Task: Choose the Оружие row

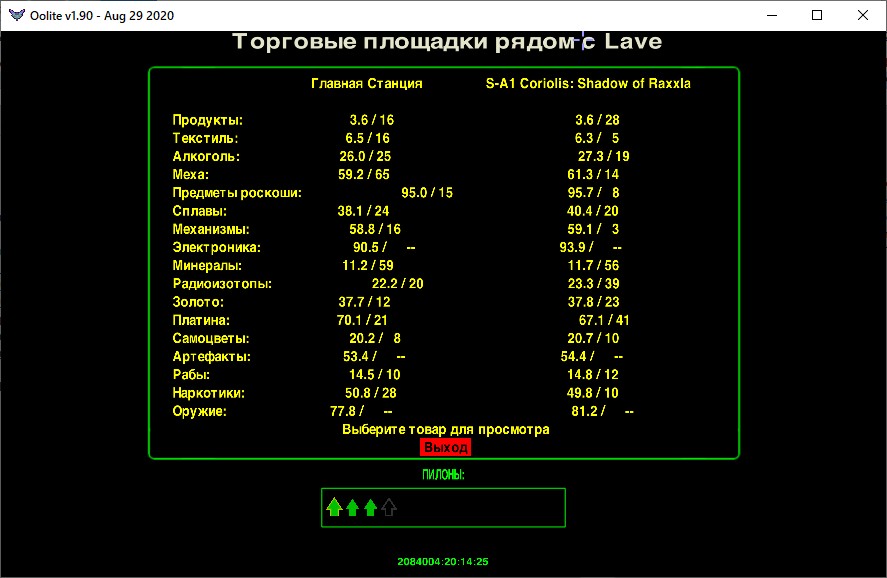Action: 200,411
